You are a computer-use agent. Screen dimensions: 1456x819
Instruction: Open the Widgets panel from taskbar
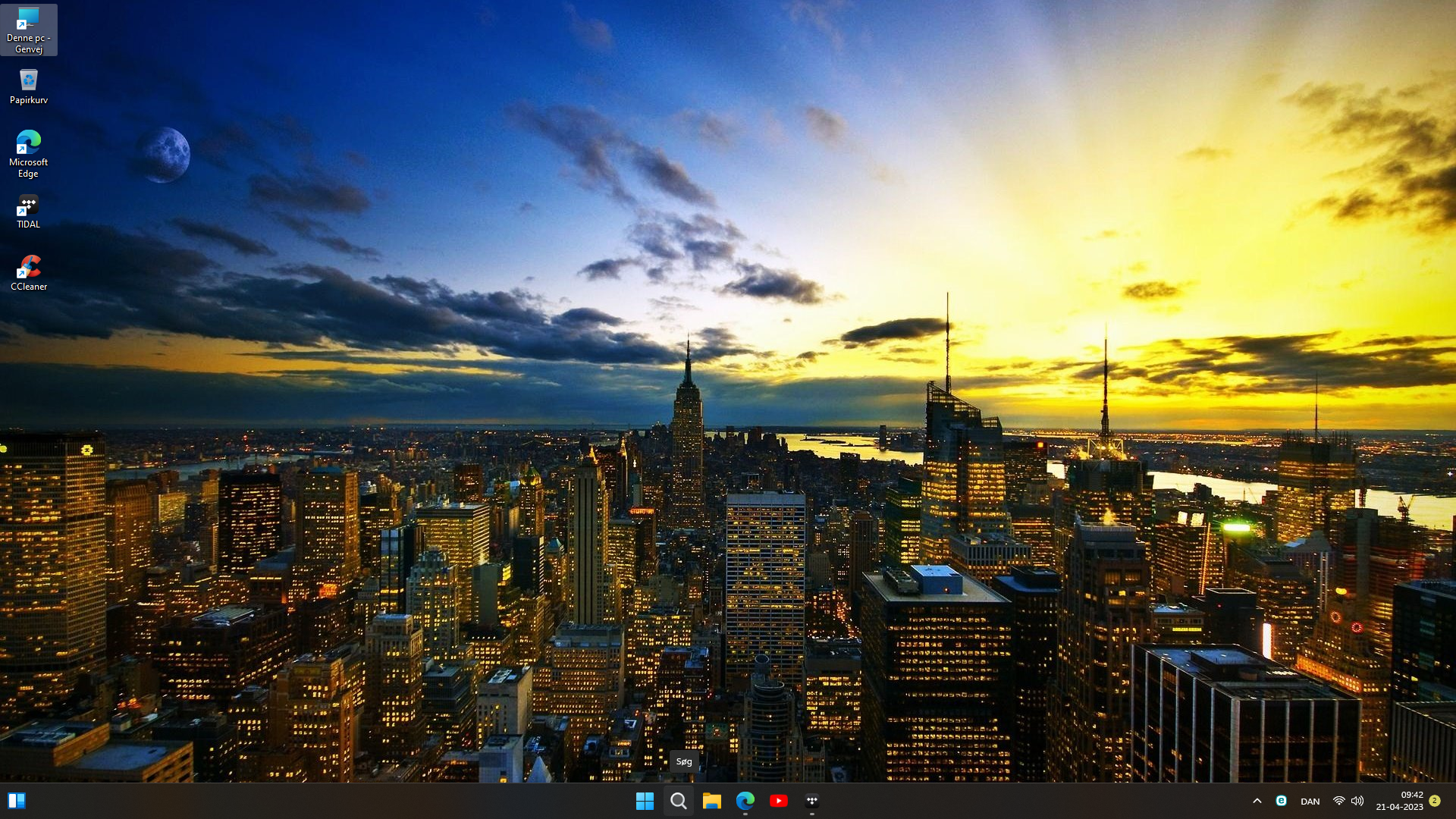tap(16, 801)
